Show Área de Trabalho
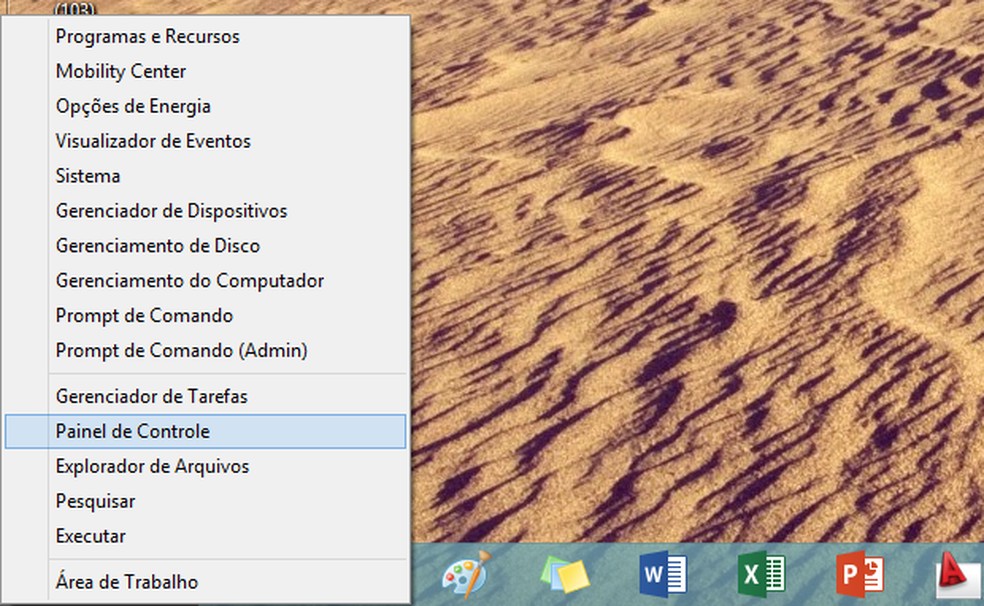Viewport: 984px width, 606px height. click(x=205, y=582)
